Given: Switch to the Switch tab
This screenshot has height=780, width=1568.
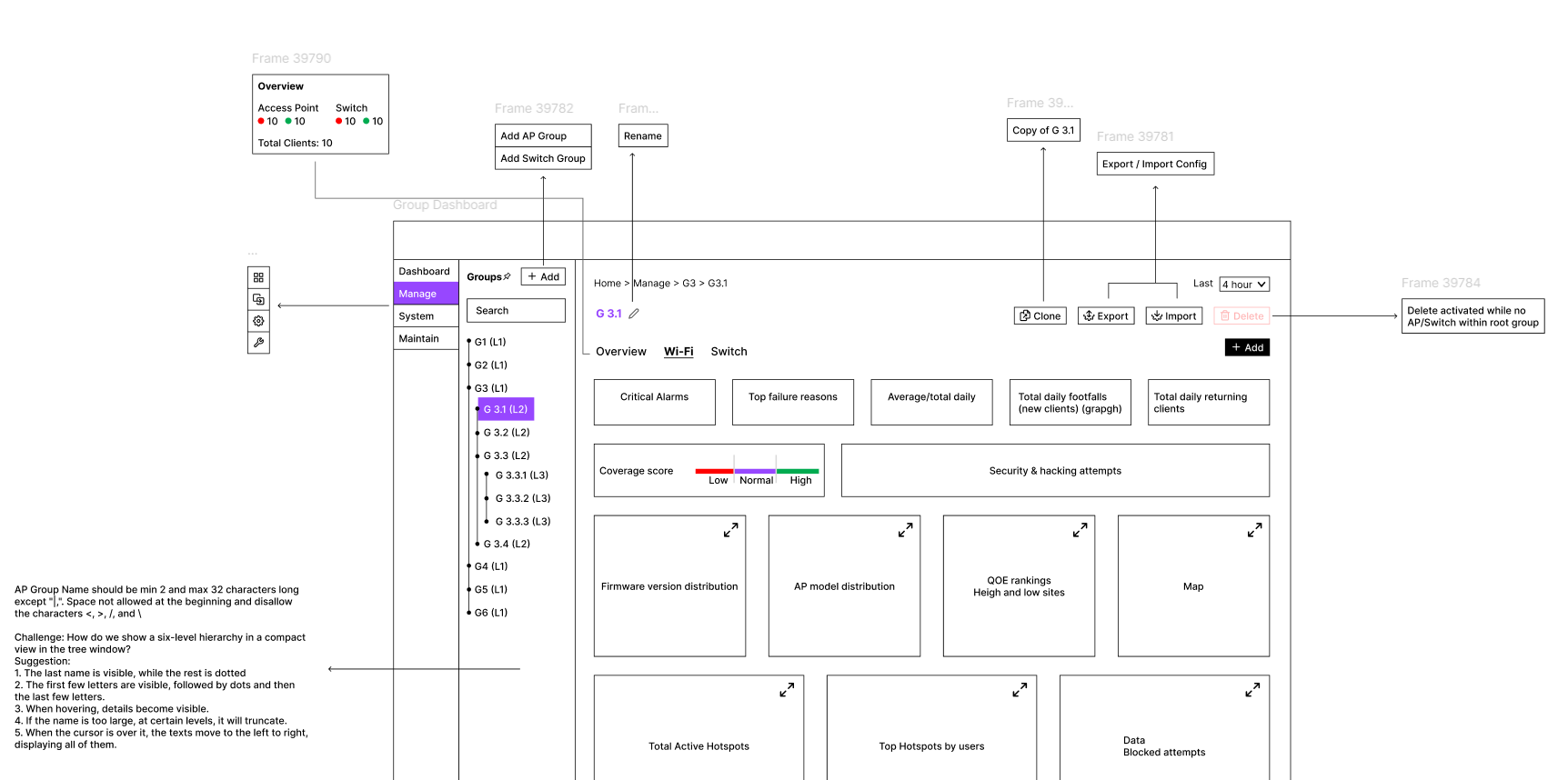Looking at the screenshot, I should [729, 352].
